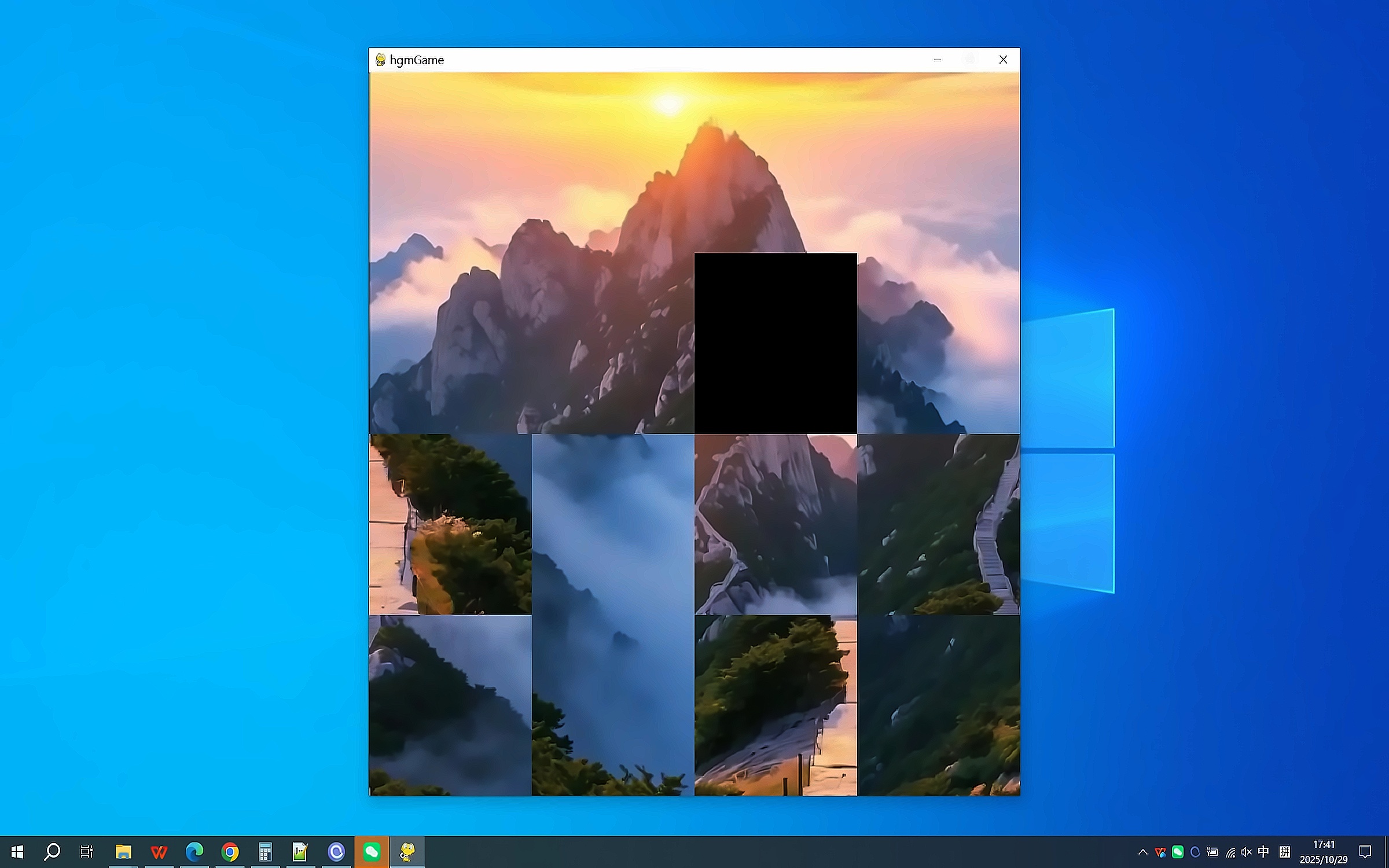This screenshot has width=1389, height=868.
Task: Open the Windows Start menu
Action: tap(17, 852)
